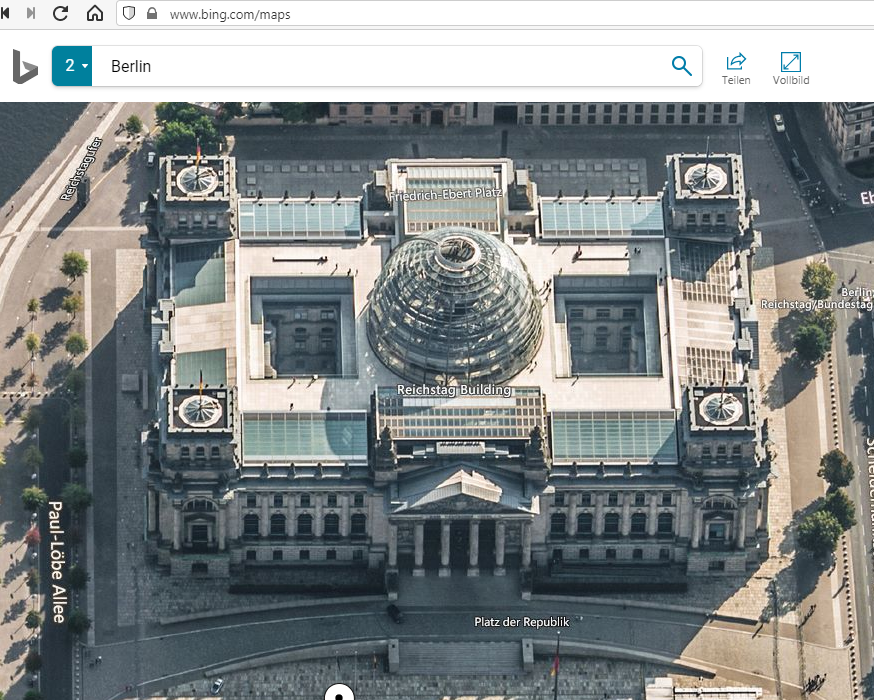Expand the number 2 directions dropdown

pyautogui.click(x=72, y=66)
